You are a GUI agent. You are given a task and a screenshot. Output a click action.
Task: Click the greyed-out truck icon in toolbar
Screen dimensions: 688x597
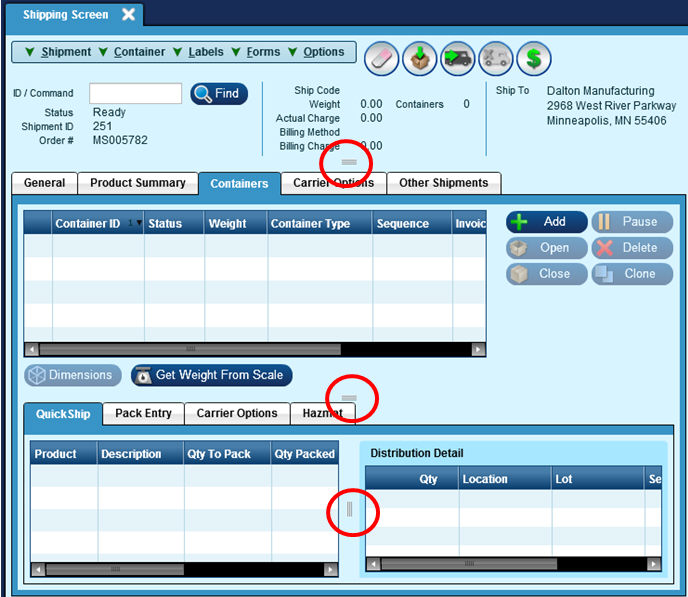[x=496, y=58]
